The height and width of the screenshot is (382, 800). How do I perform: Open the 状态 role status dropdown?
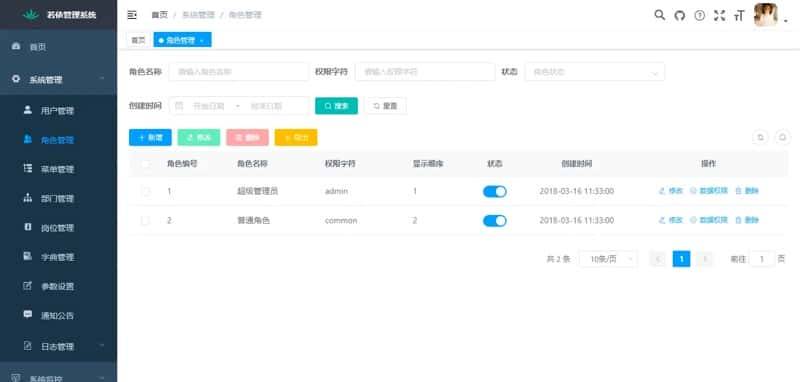[594, 72]
